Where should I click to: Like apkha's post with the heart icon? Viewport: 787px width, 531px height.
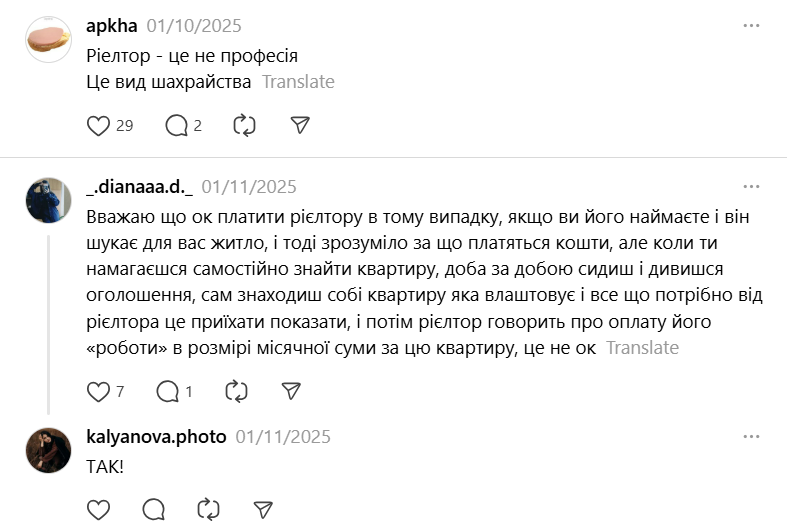(x=98, y=126)
